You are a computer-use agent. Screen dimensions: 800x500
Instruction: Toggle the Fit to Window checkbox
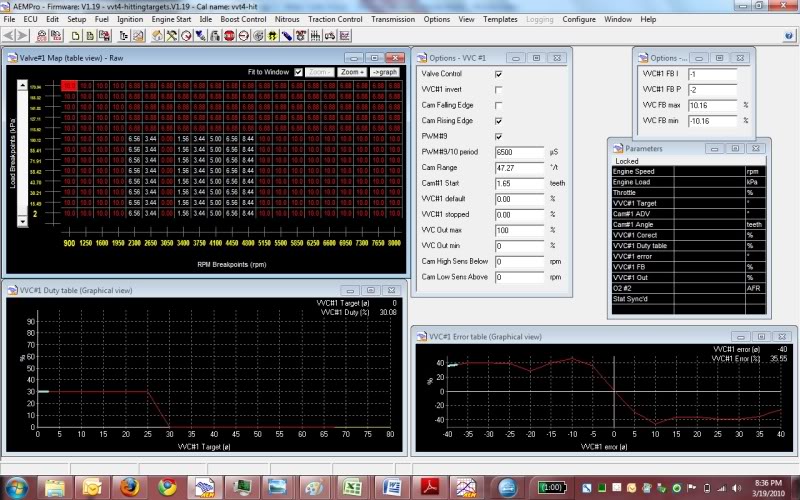pyautogui.click(x=298, y=72)
